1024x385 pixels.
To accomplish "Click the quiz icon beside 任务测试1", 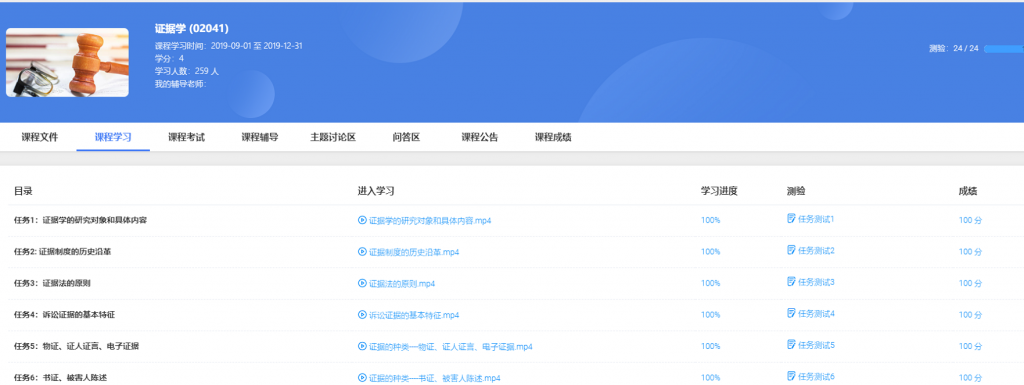I will pyautogui.click(x=792, y=219).
